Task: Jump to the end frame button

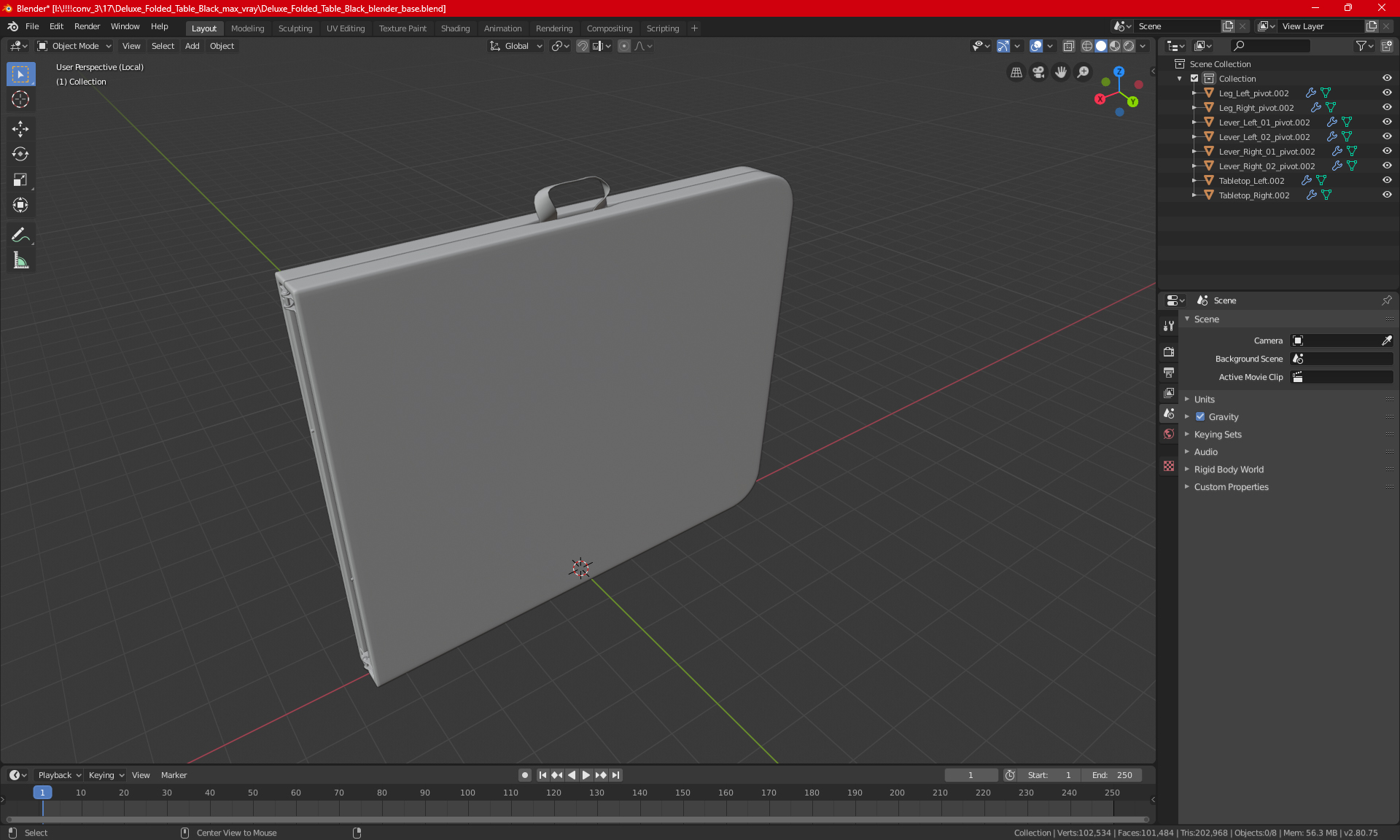Action: (616, 775)
